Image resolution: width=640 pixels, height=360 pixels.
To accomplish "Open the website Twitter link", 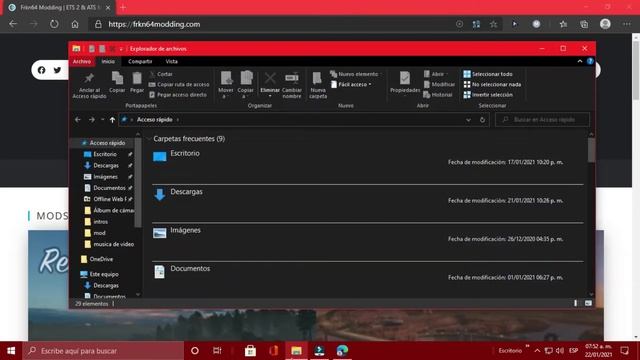I will (58, 70).
